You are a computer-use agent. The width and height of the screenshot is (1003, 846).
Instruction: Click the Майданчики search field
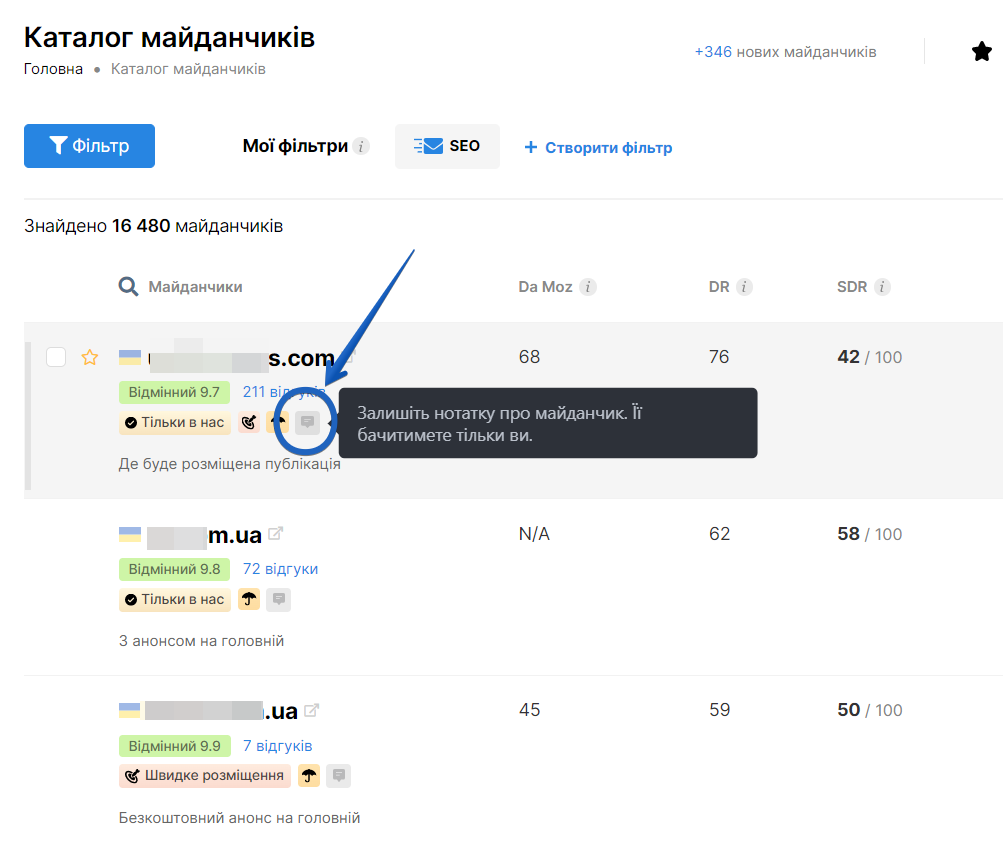tap(195, 287)
